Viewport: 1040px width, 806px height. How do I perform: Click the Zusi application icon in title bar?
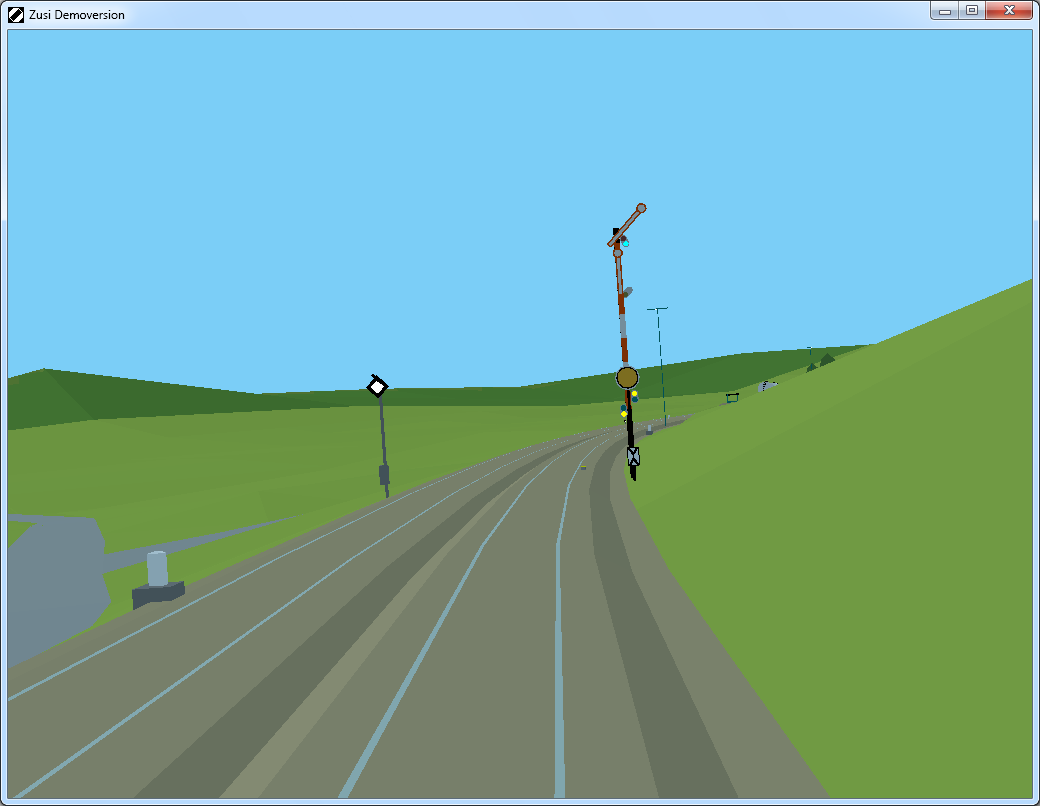point(16,15)
